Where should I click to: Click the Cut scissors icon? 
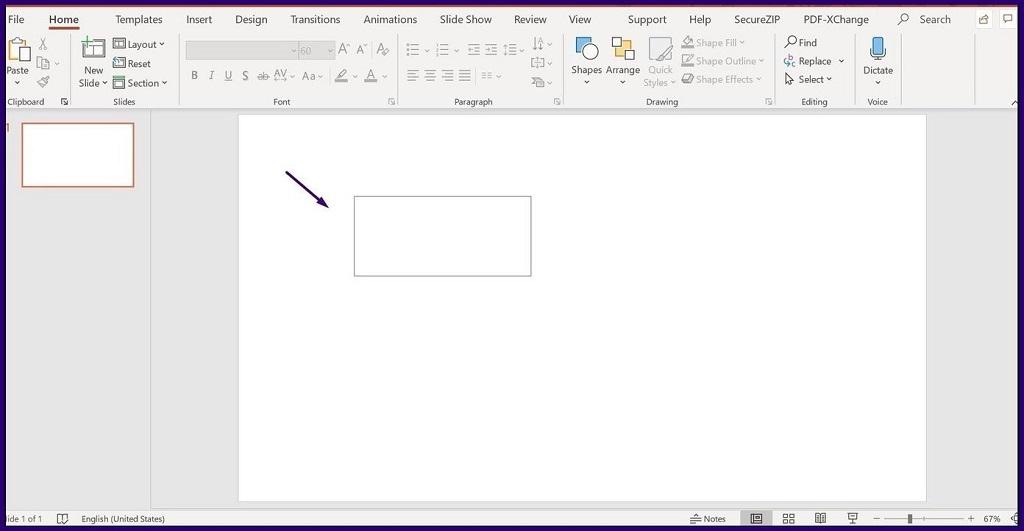click(x=42, y=44)
